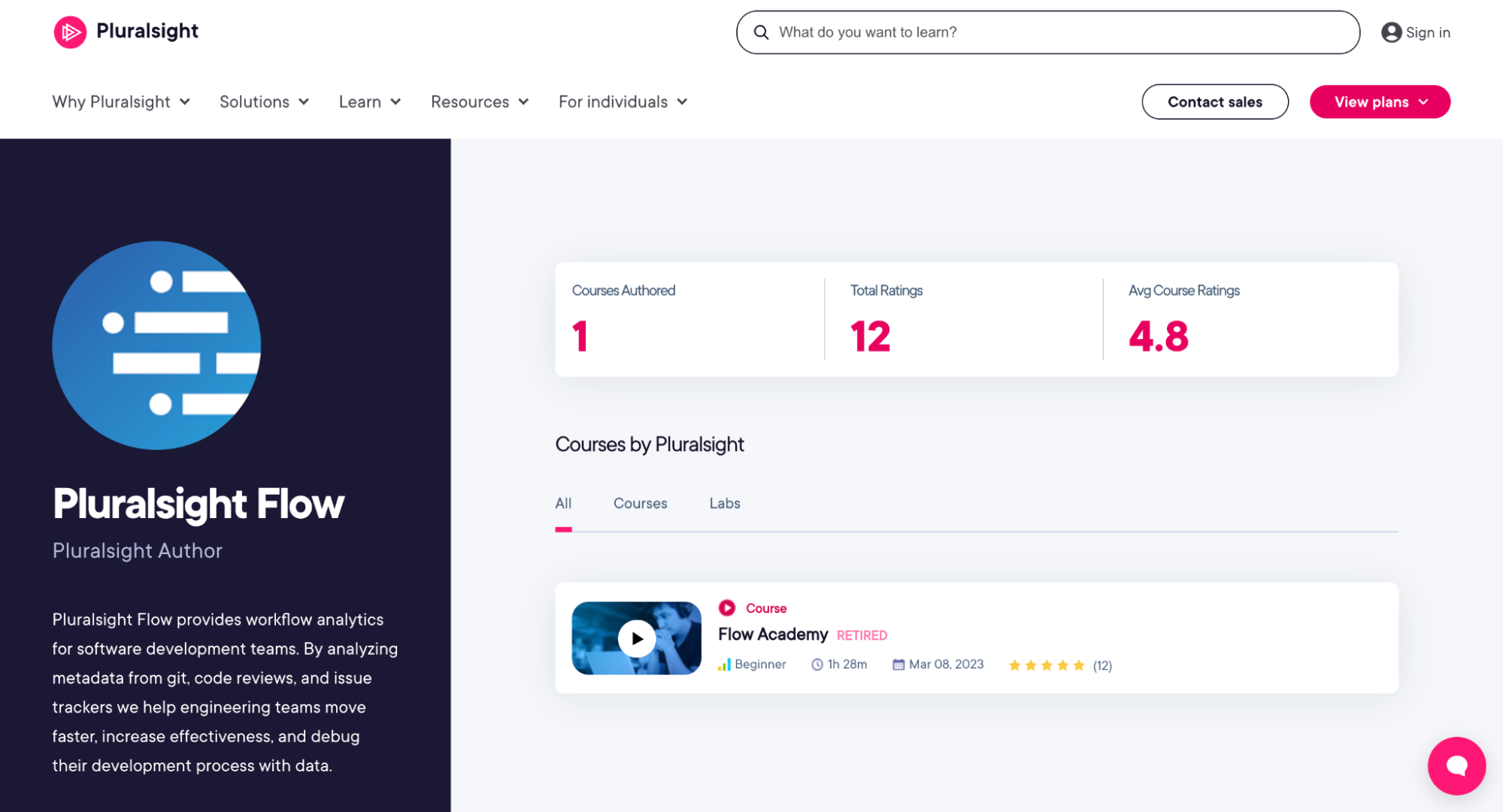
Task: Click the clock duration icon
Action: coord(817,665)
